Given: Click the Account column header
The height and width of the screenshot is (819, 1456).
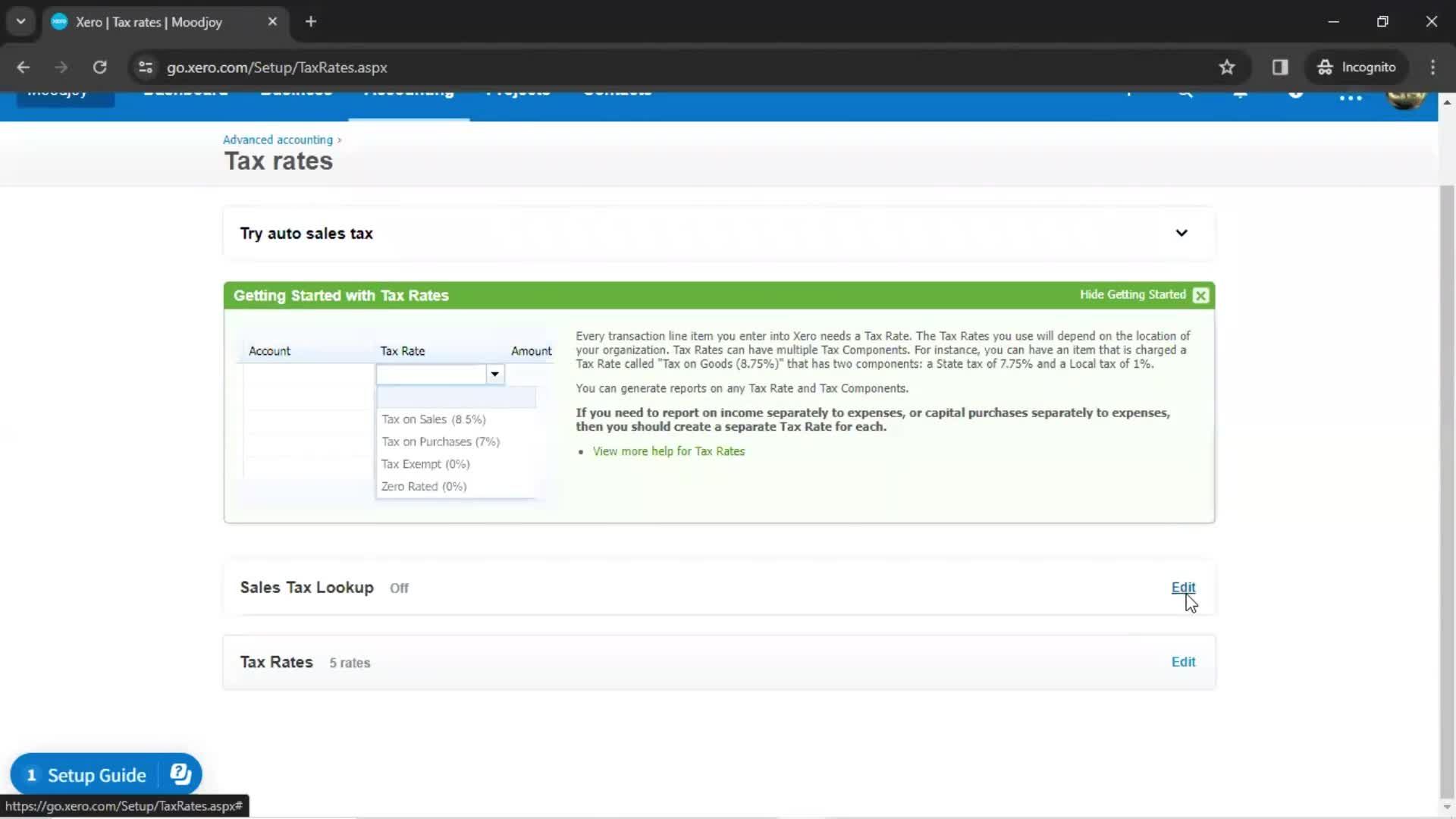Looking at the screenshot, I should (269, 351).
